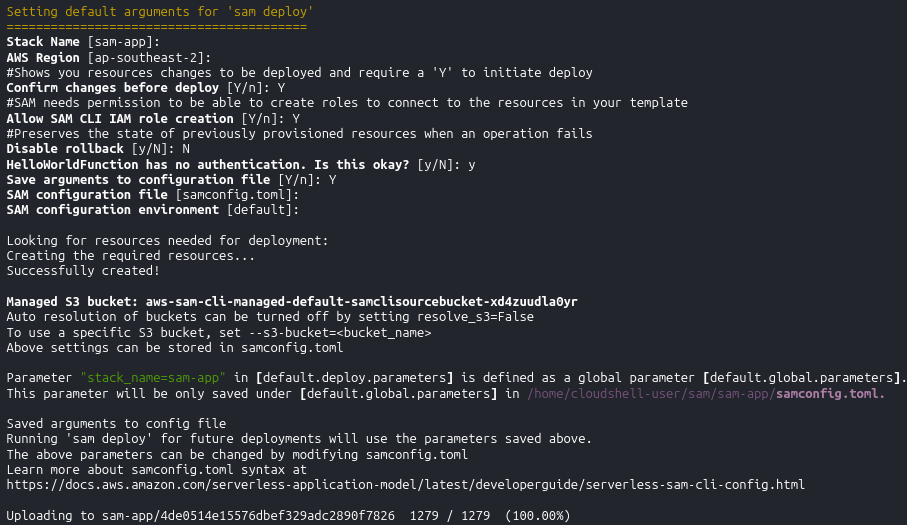The image size is (907, 525).
Task: Click the Managed S3 bucket name text
Action: click(x=362, y=302)
